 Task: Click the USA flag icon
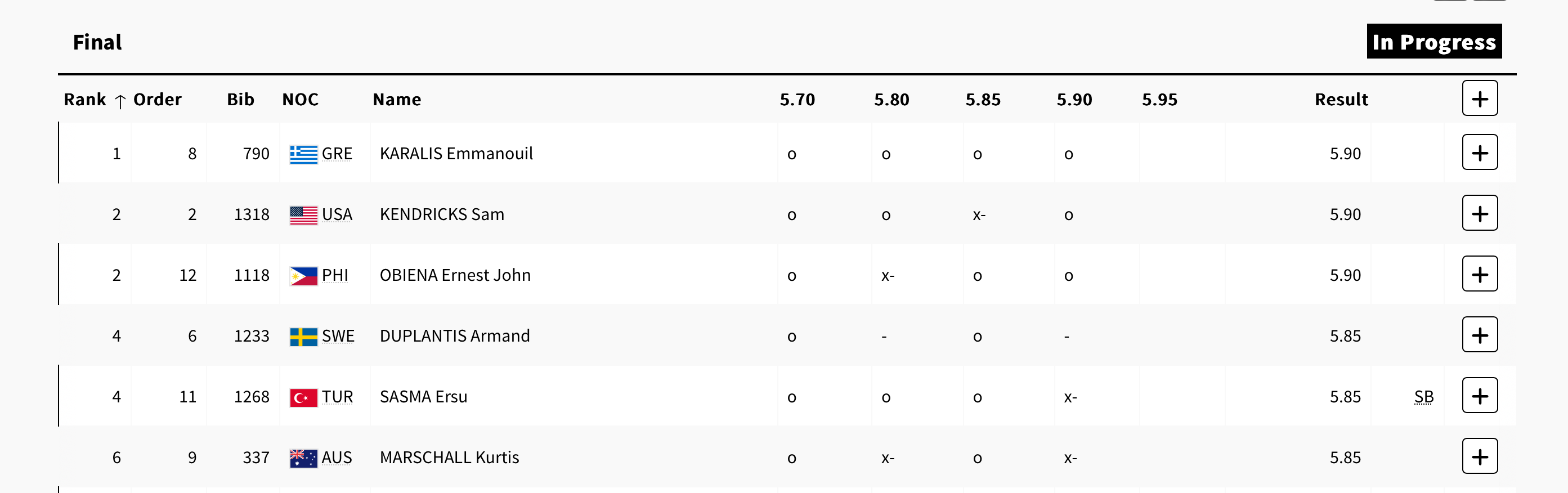pyautogui.click(x=303, y=215)
